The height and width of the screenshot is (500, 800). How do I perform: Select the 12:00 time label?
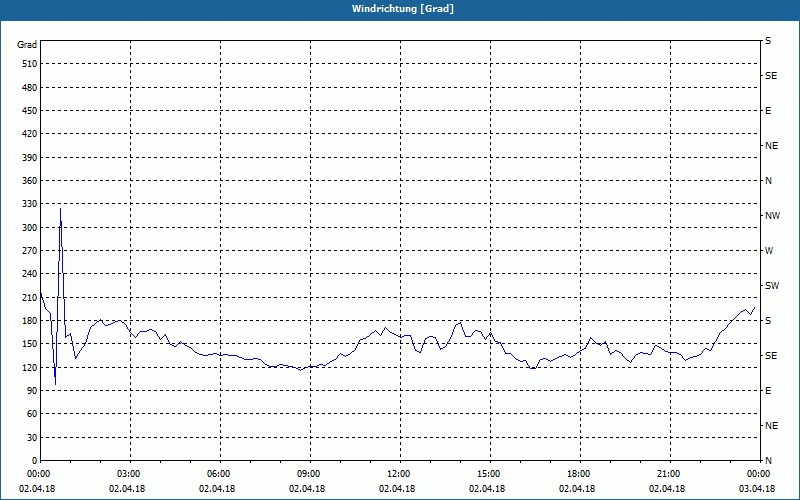(x=397, y=474)
